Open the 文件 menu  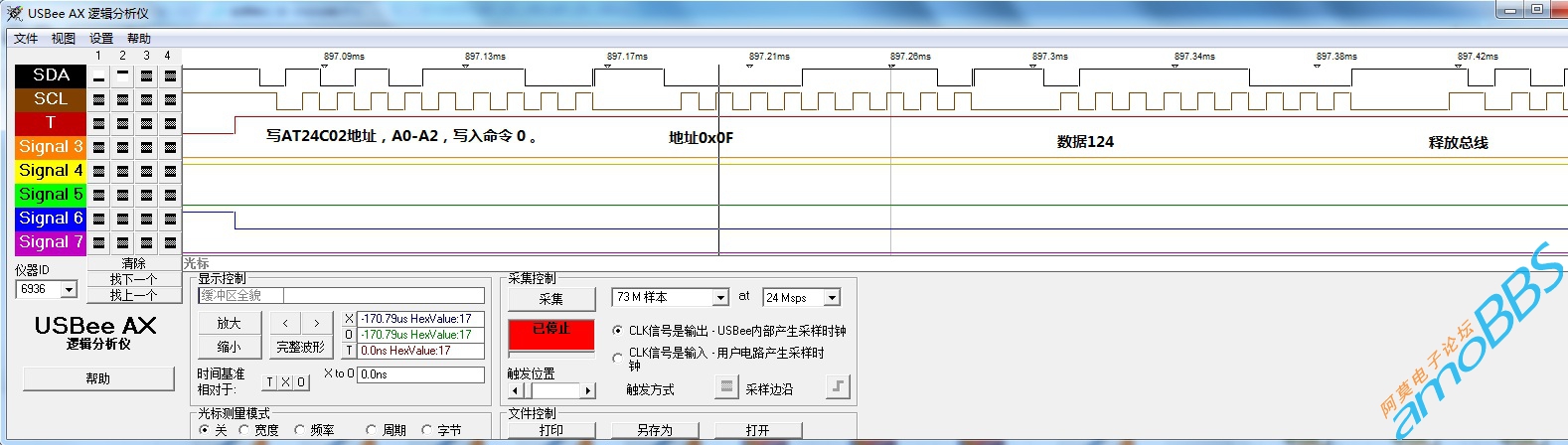coord(26,39)
